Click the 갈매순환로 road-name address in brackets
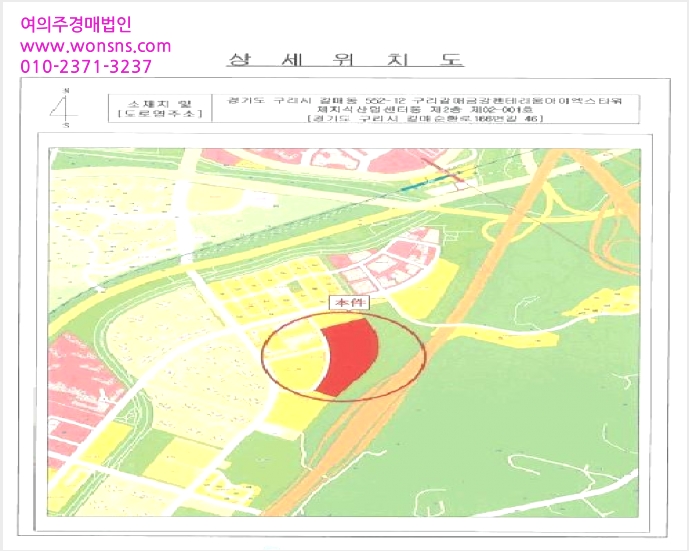689x551 pixels. 425,118
